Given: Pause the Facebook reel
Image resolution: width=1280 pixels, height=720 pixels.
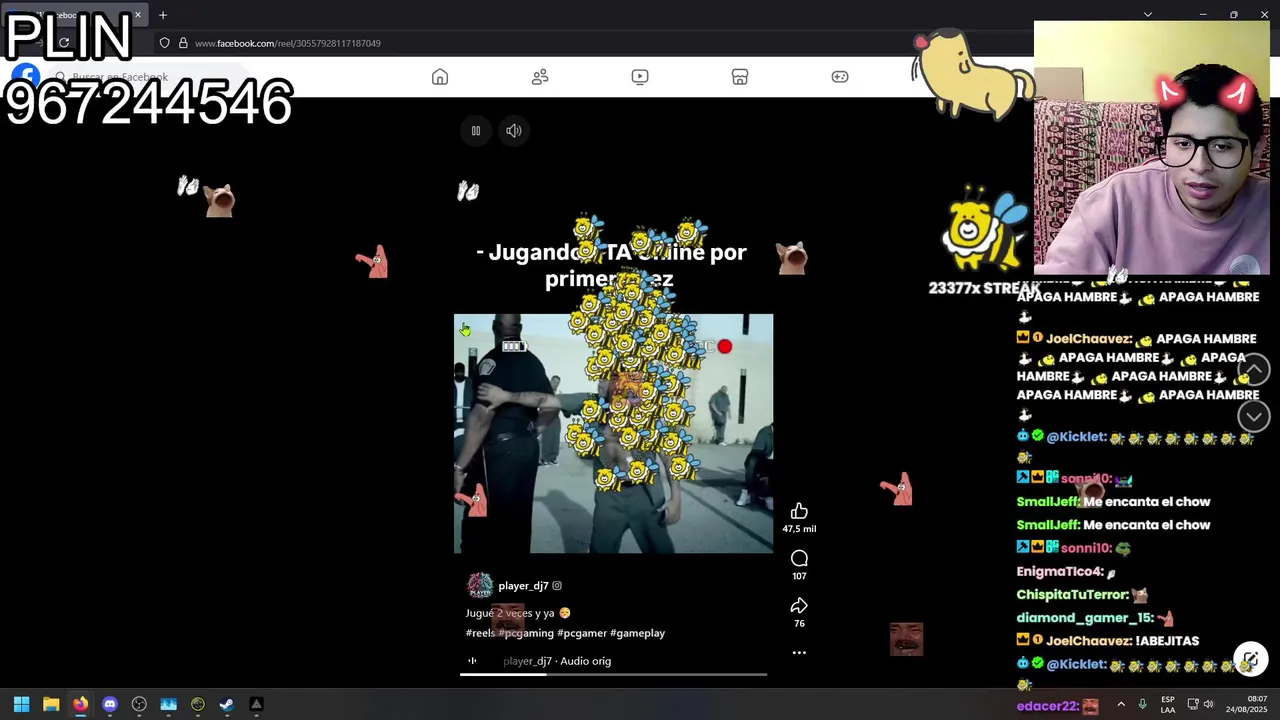Looking at the screenshot, I should coord(476,131).
